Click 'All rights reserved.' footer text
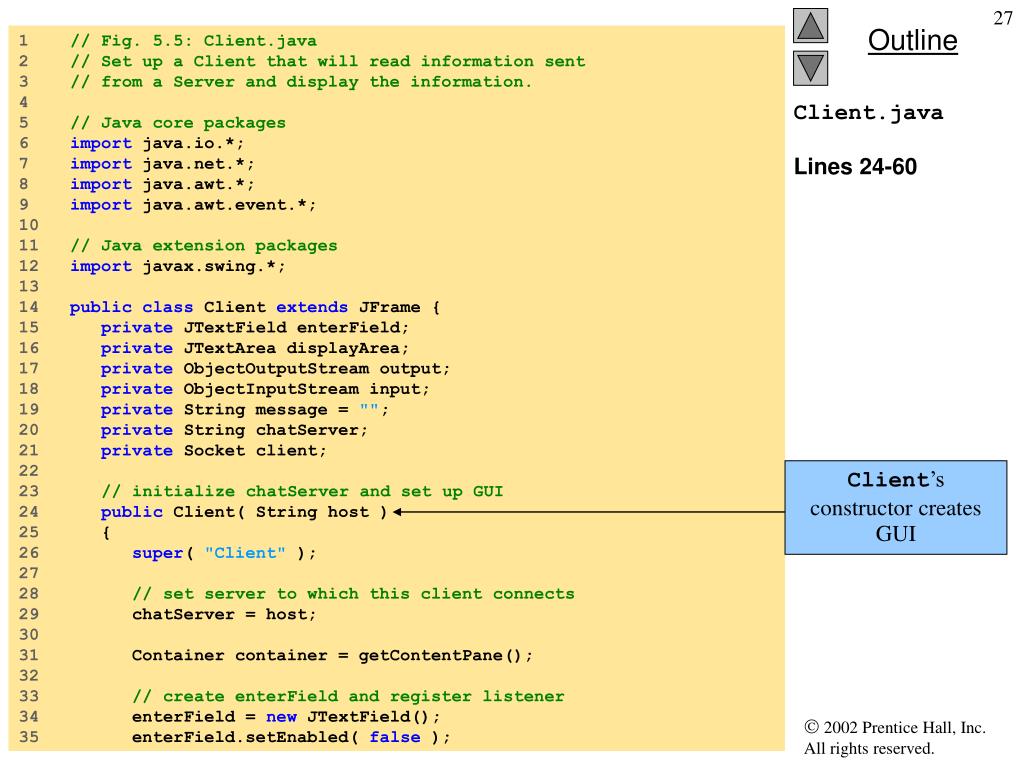 [869, 748]
